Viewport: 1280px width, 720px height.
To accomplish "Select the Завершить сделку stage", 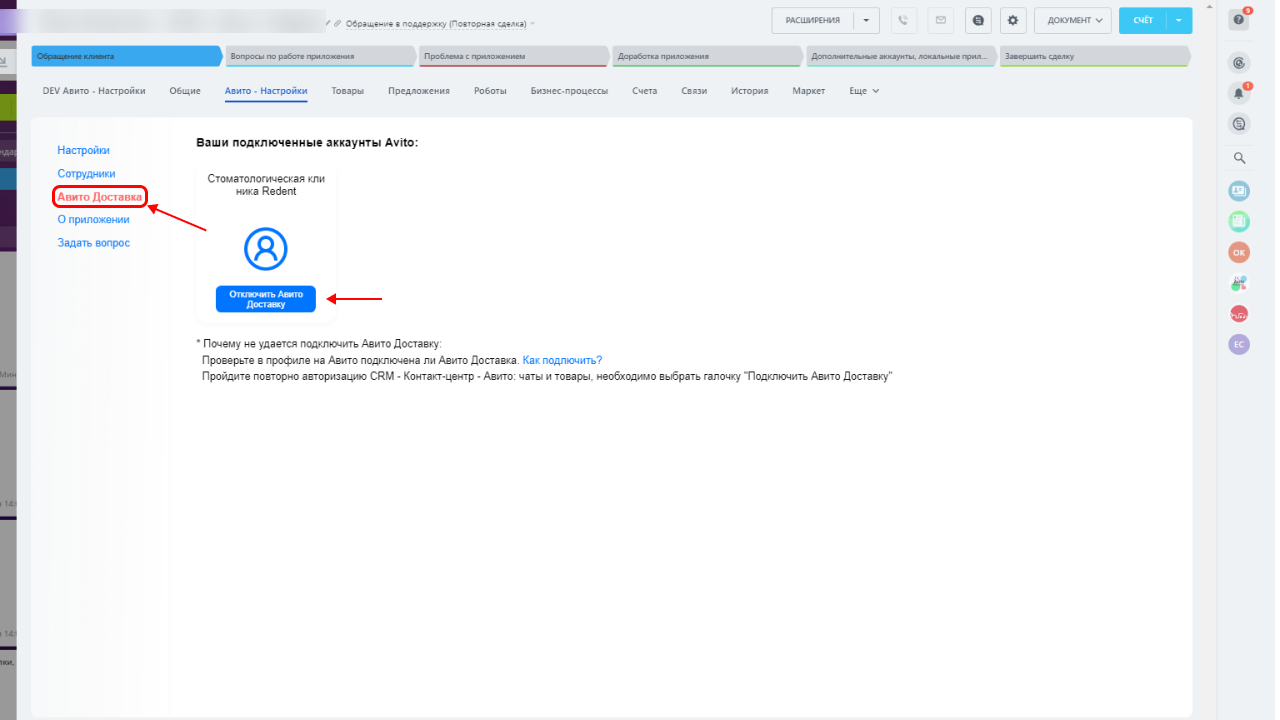I will click(1093, 56).
